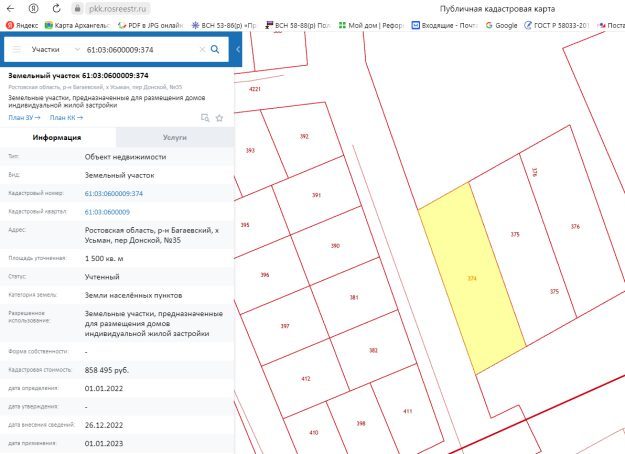Screen dimensions: 625x454
Task: Open the ГОСТ Р 58033 bookmark
Action: coord(556,25)
